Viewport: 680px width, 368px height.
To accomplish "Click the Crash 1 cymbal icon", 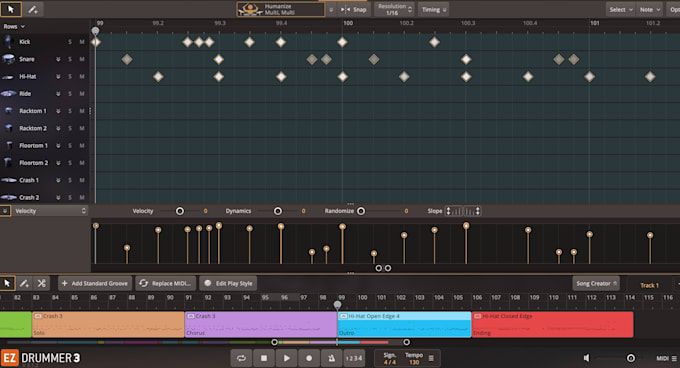I will click(8, 180).
